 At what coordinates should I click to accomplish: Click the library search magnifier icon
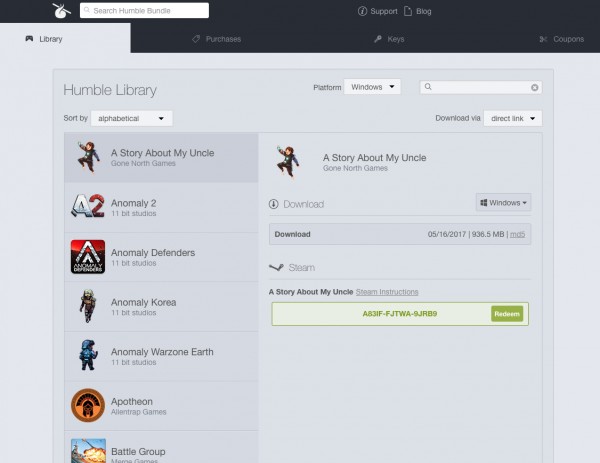pyautogui.click(x=428, y=87)
